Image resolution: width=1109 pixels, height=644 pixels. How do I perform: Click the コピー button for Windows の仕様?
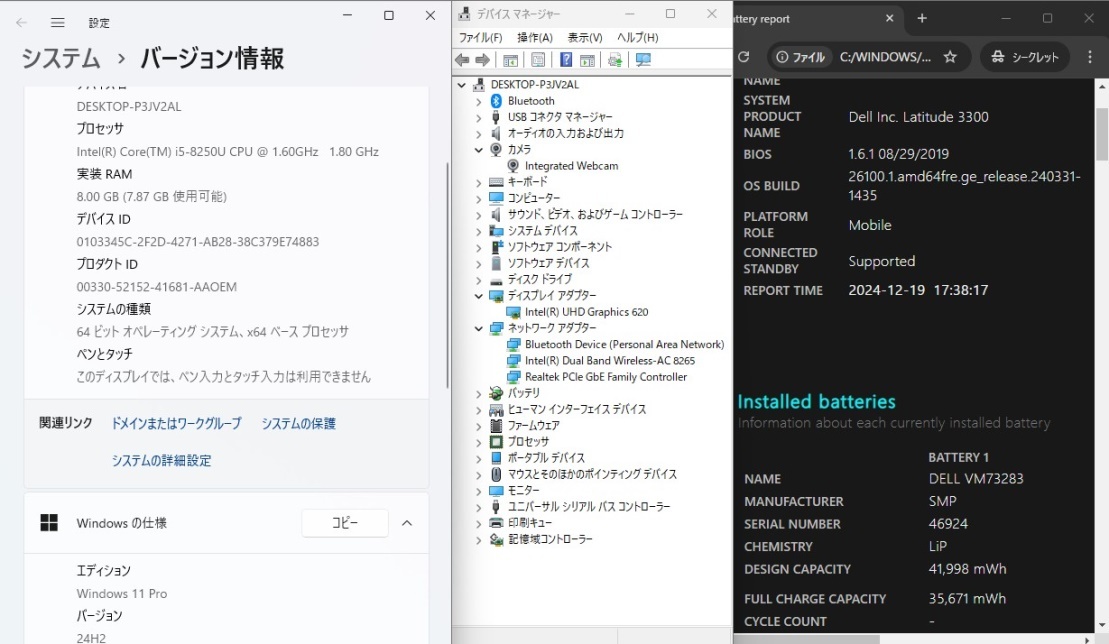[x=345, y=523]
